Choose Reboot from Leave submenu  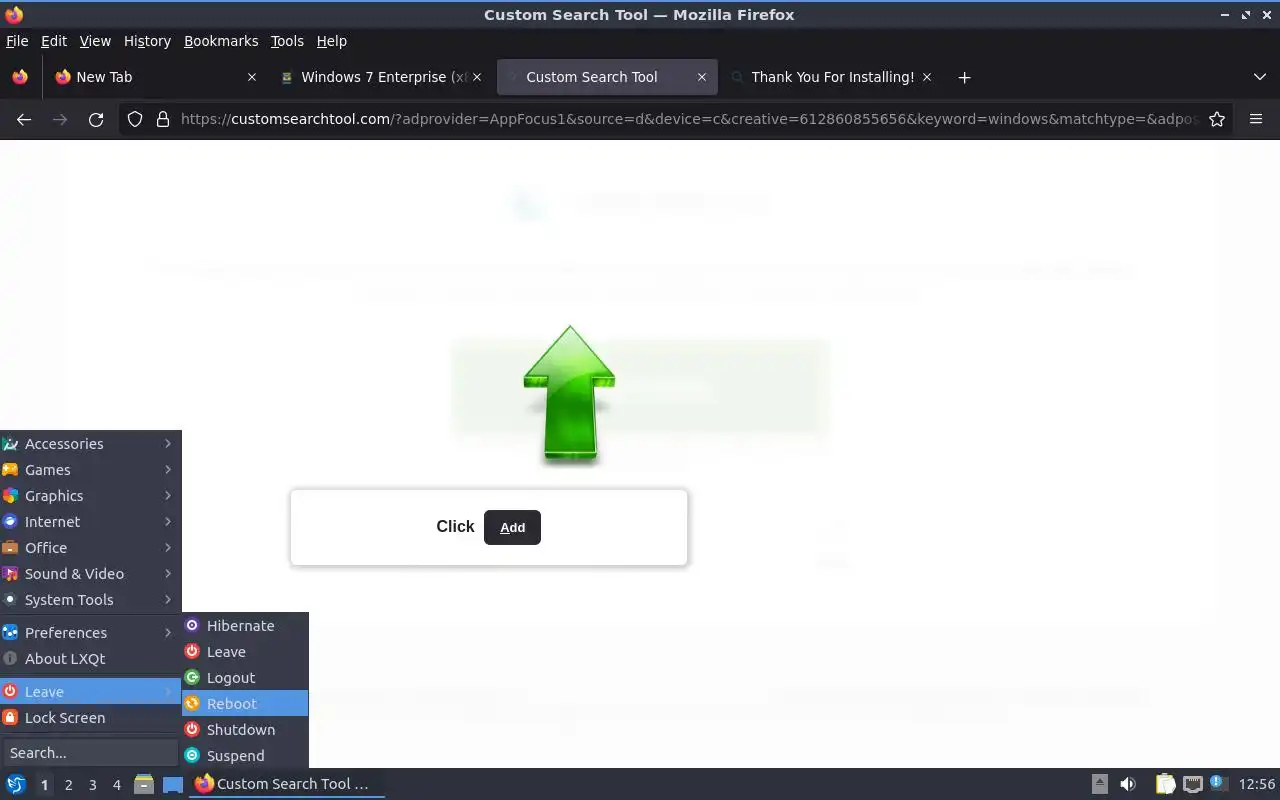click(x=245, y=704)
